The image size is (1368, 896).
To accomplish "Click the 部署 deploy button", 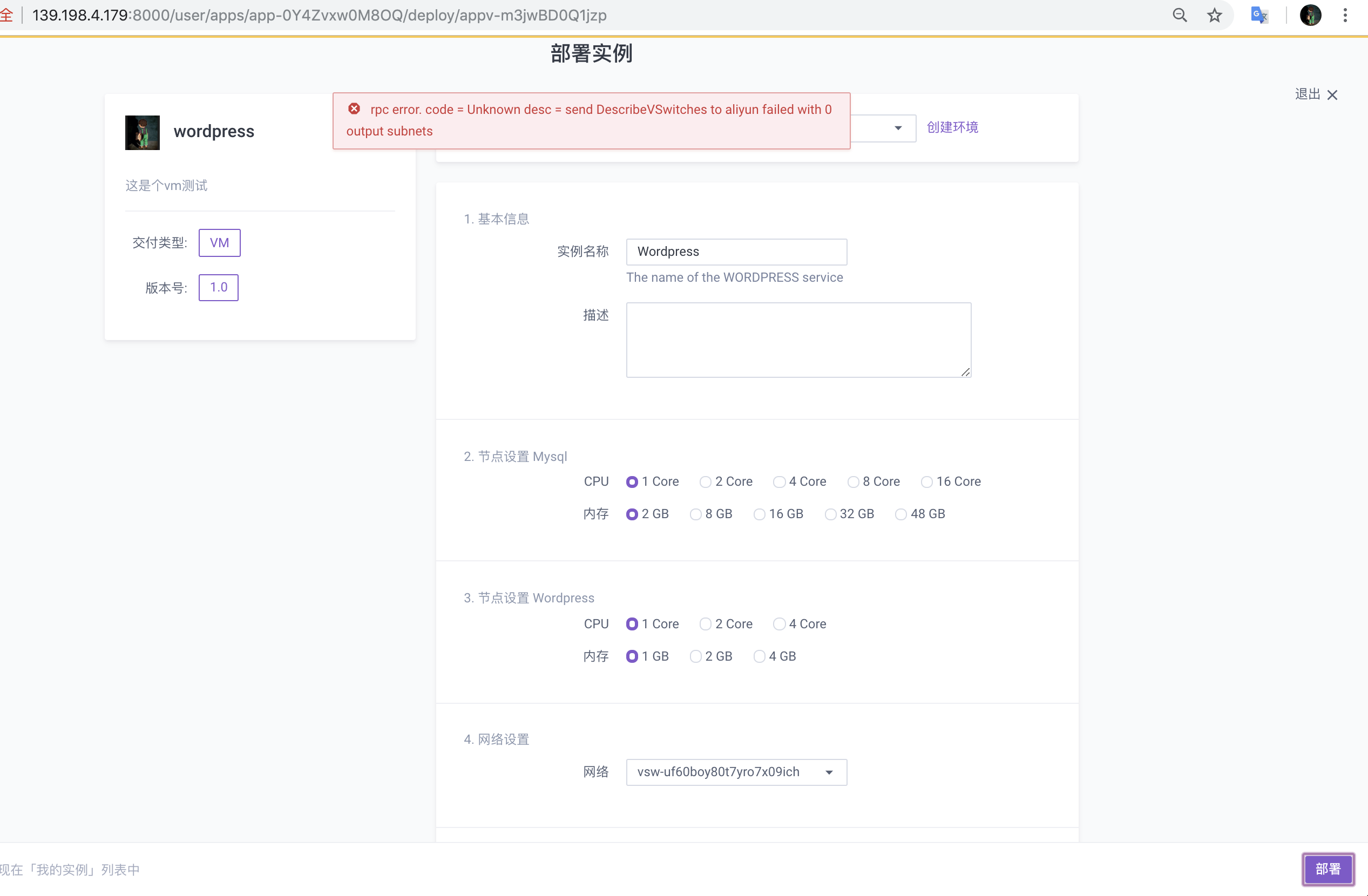I will coord(1328,869).
